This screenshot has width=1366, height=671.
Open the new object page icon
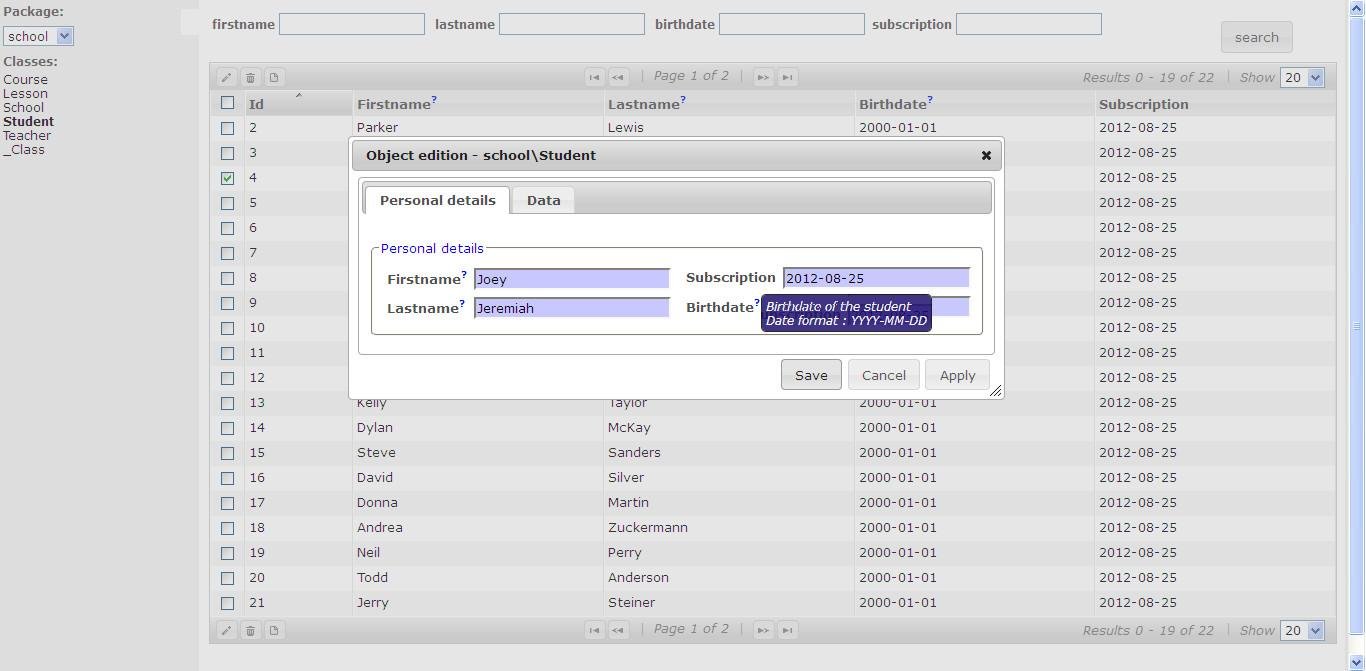click(x=274, y=76)
